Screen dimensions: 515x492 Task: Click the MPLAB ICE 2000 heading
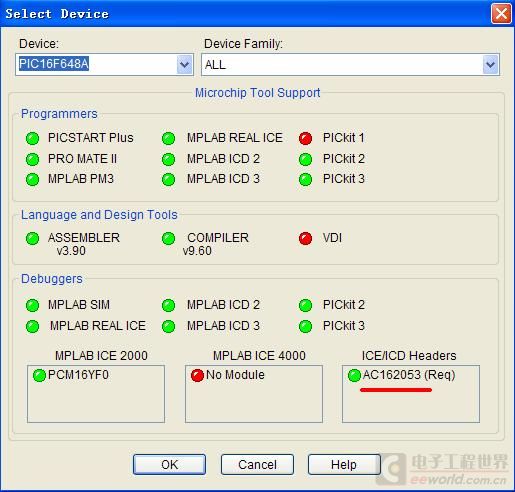point(101,356)
